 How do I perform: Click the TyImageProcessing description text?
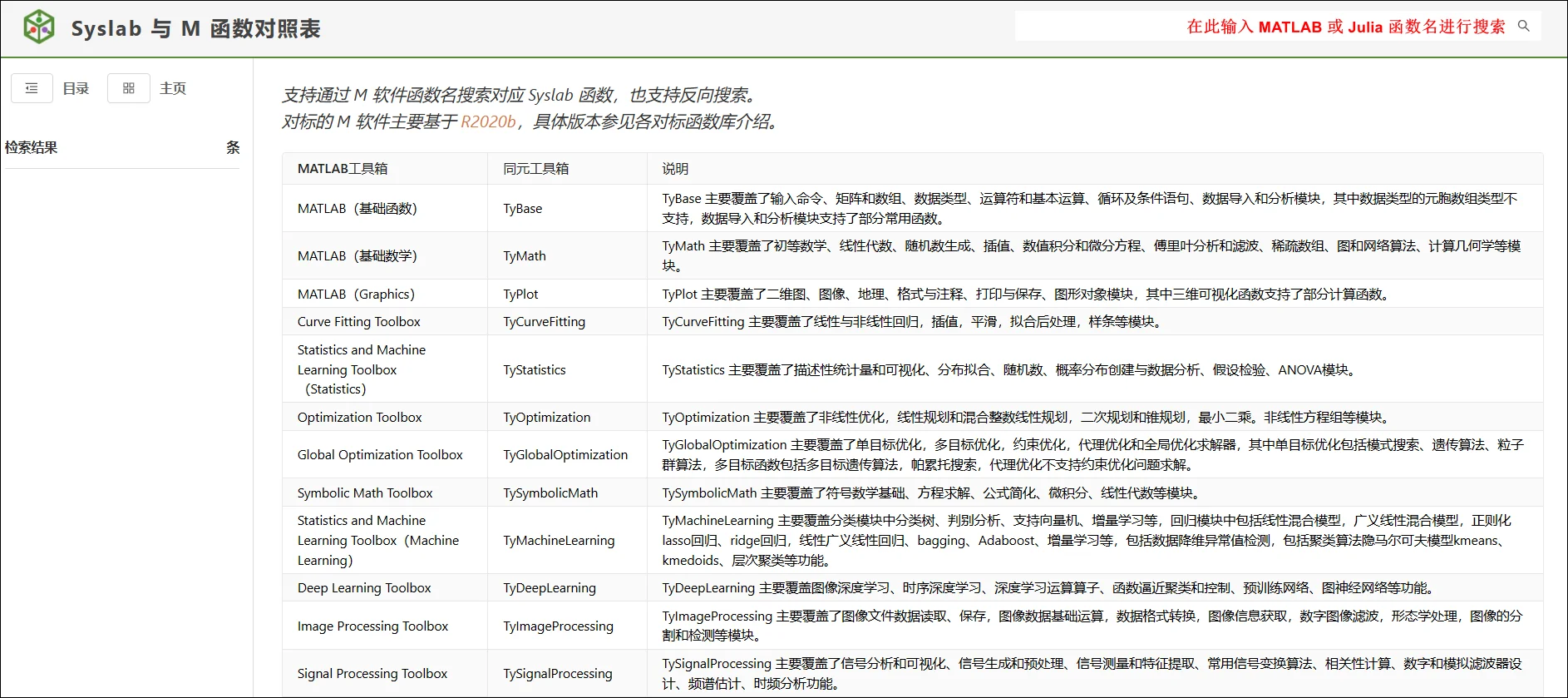point(1092,626)
